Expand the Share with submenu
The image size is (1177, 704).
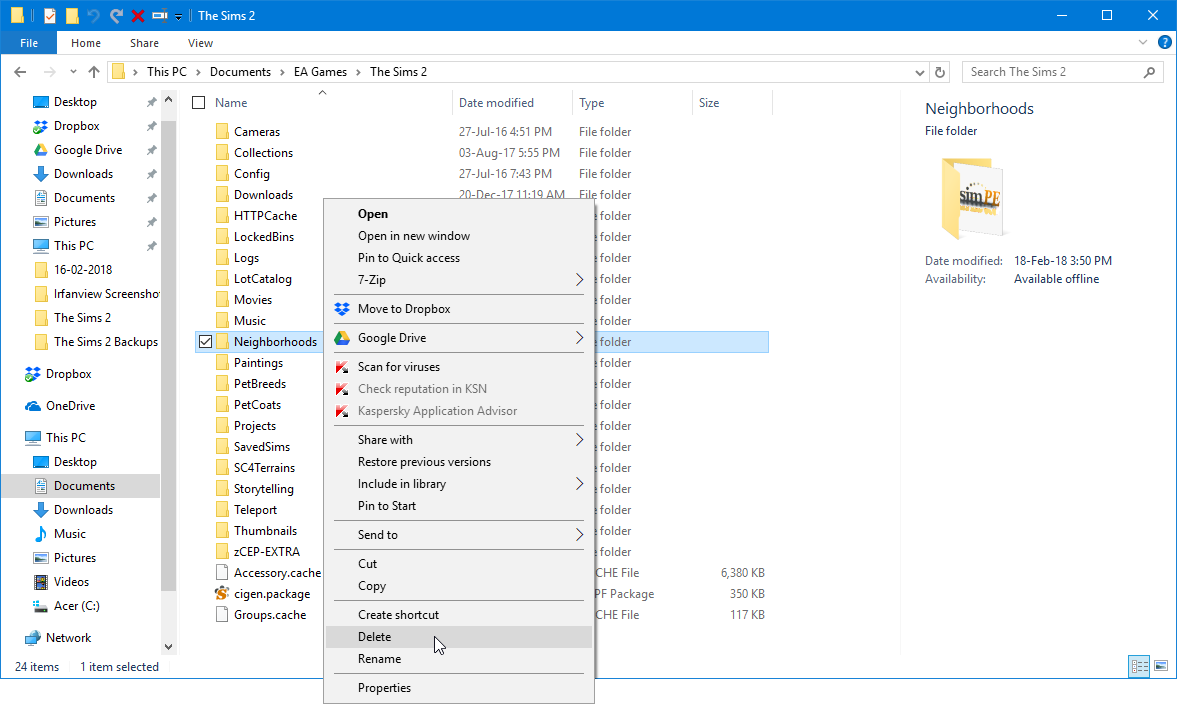(579, 439)
